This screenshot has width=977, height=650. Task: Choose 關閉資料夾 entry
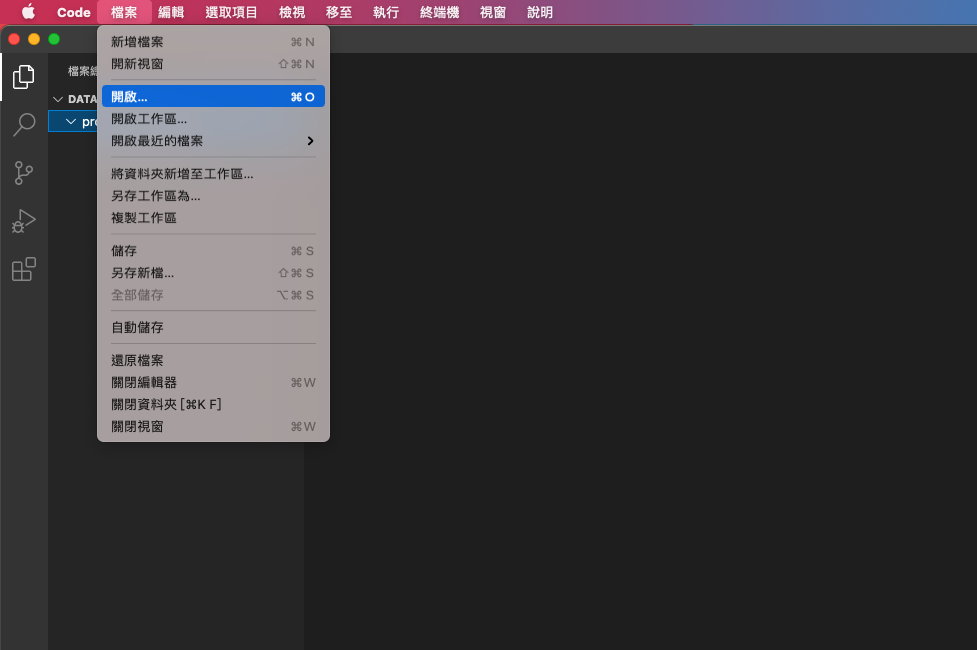pyautogui.click(x=213, y=404)
